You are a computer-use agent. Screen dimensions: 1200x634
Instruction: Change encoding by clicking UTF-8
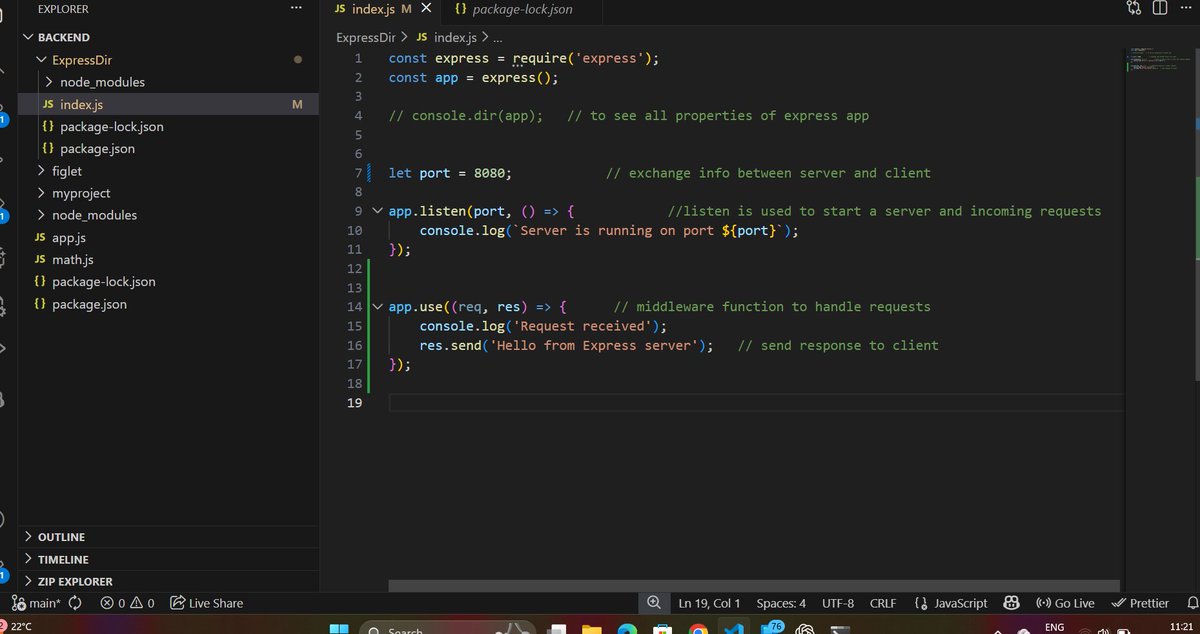click(838, 603)
